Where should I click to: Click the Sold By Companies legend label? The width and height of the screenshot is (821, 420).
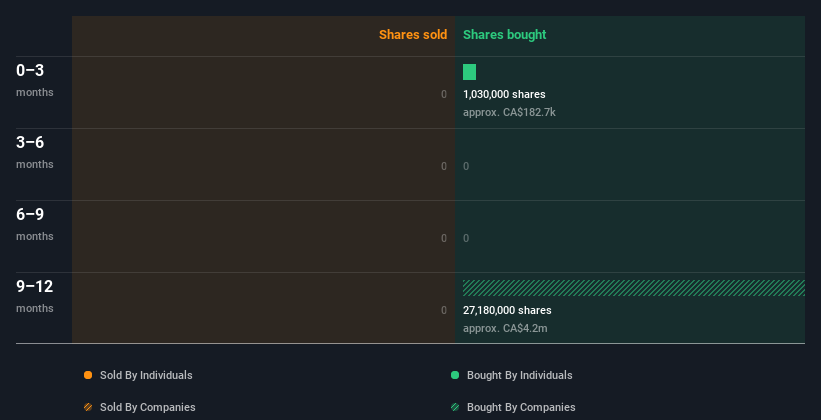[148, 407]
